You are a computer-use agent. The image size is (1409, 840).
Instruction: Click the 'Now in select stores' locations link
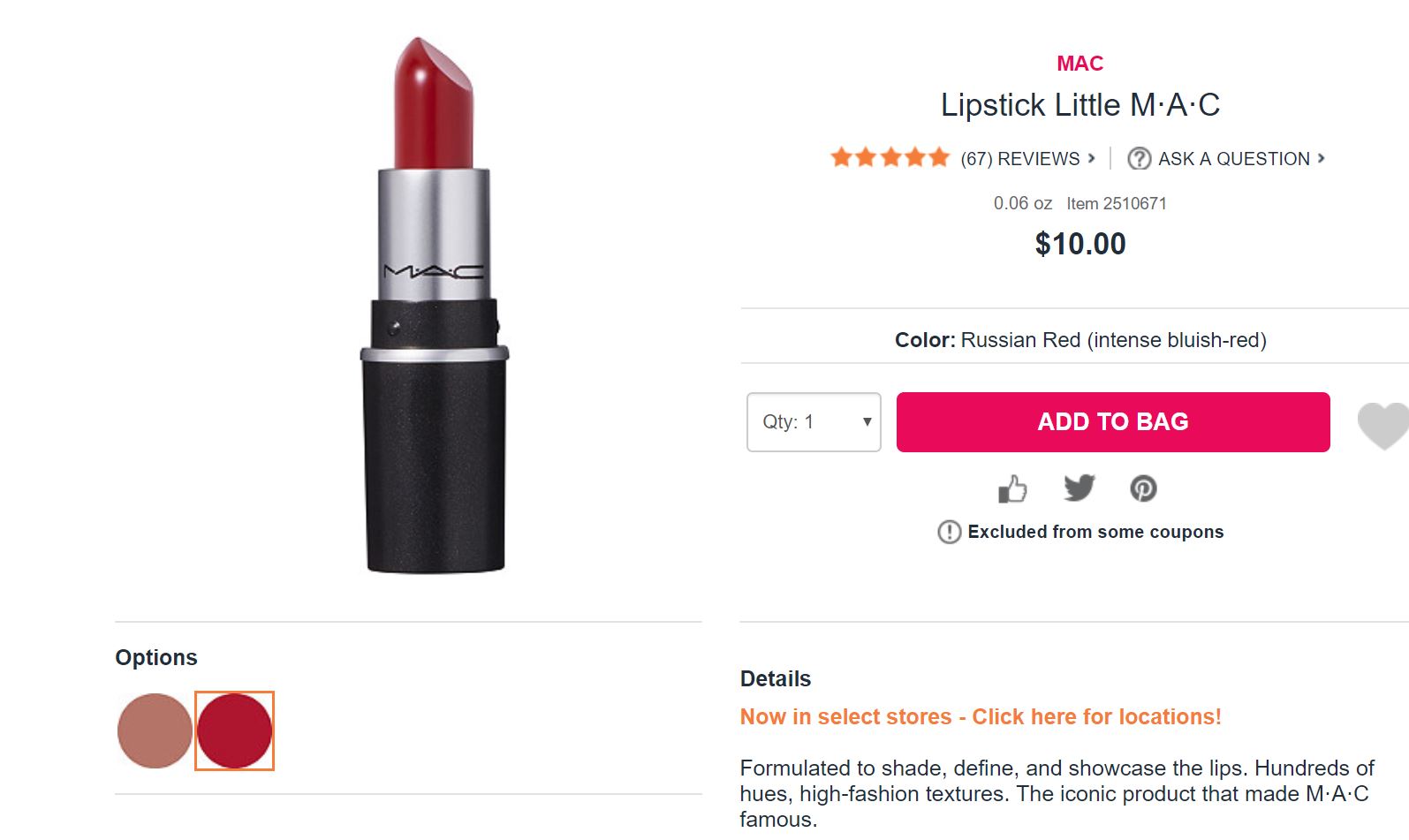981,716
